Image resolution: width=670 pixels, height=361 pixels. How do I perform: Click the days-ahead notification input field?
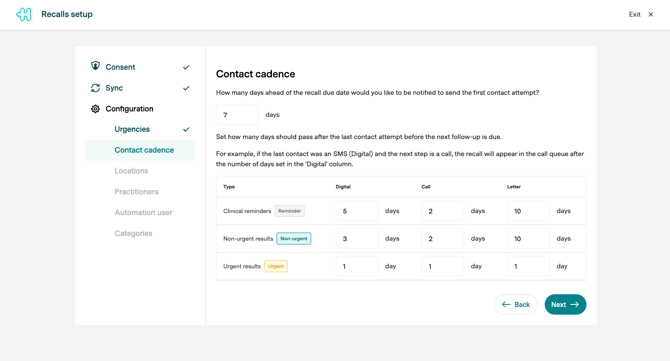238,114
